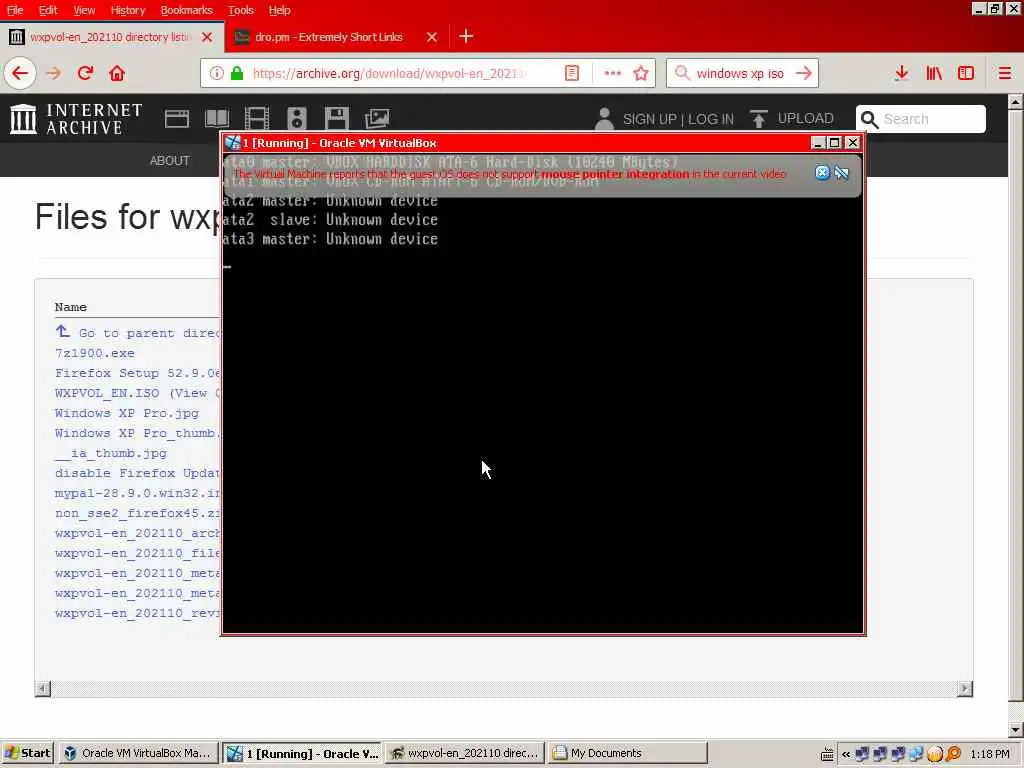Switch to the wxpvol-en_202110 Firefox taskbar button

click(465, 753)
